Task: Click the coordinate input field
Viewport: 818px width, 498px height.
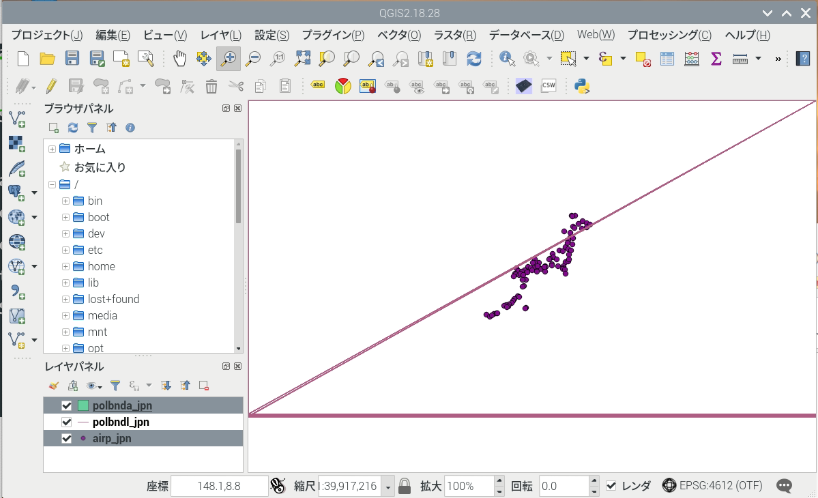Action: [219, 486]
